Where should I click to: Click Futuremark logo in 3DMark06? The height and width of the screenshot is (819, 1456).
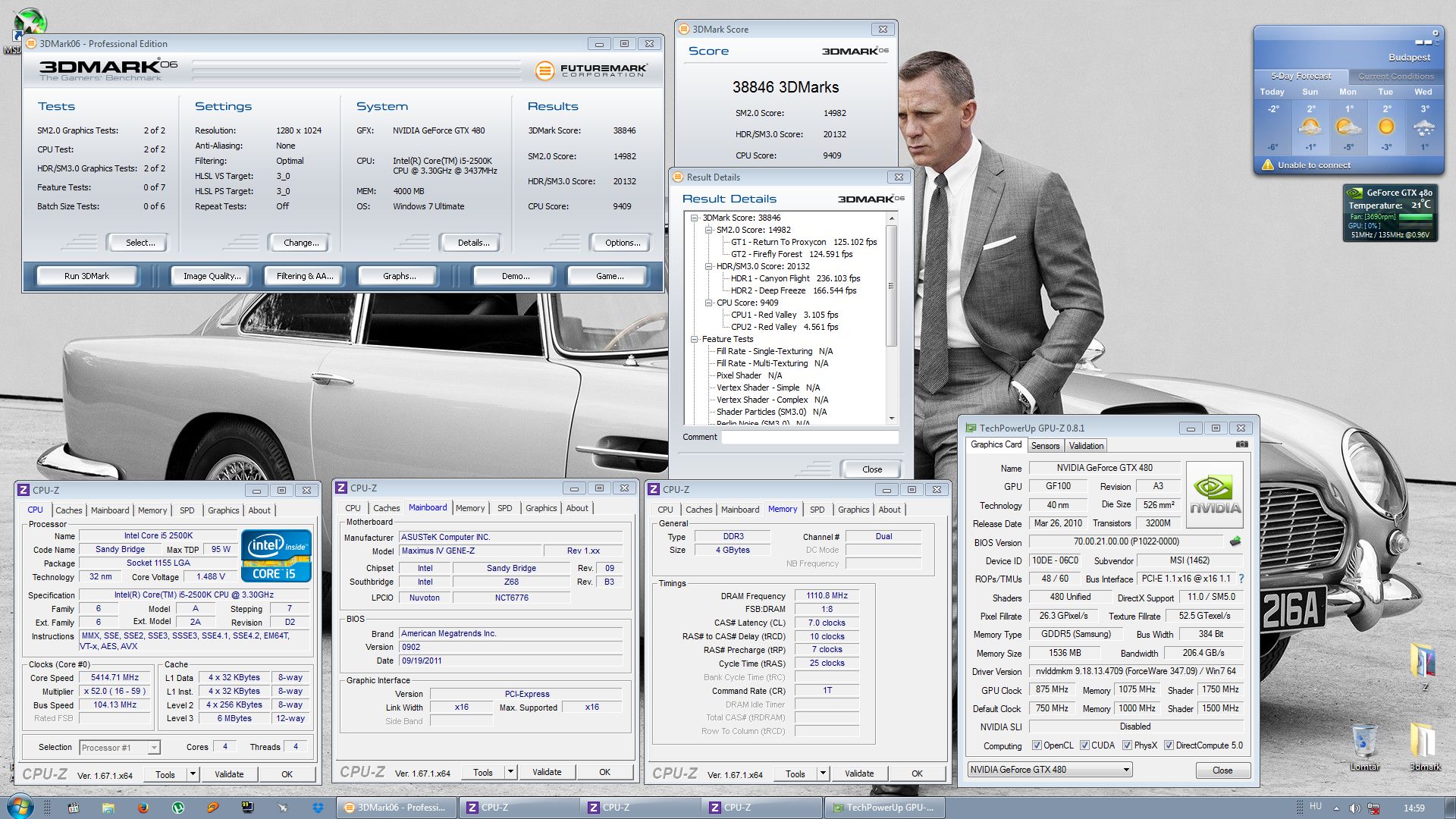(591, 71)
